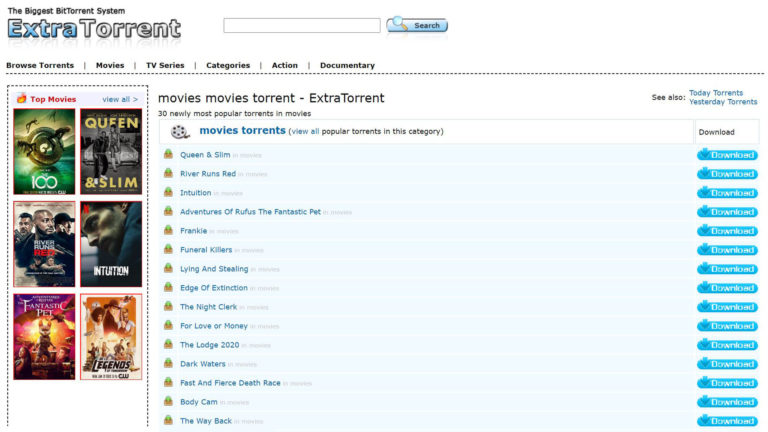Click the torrent icon beside Queen & Slim

(169, 155)
